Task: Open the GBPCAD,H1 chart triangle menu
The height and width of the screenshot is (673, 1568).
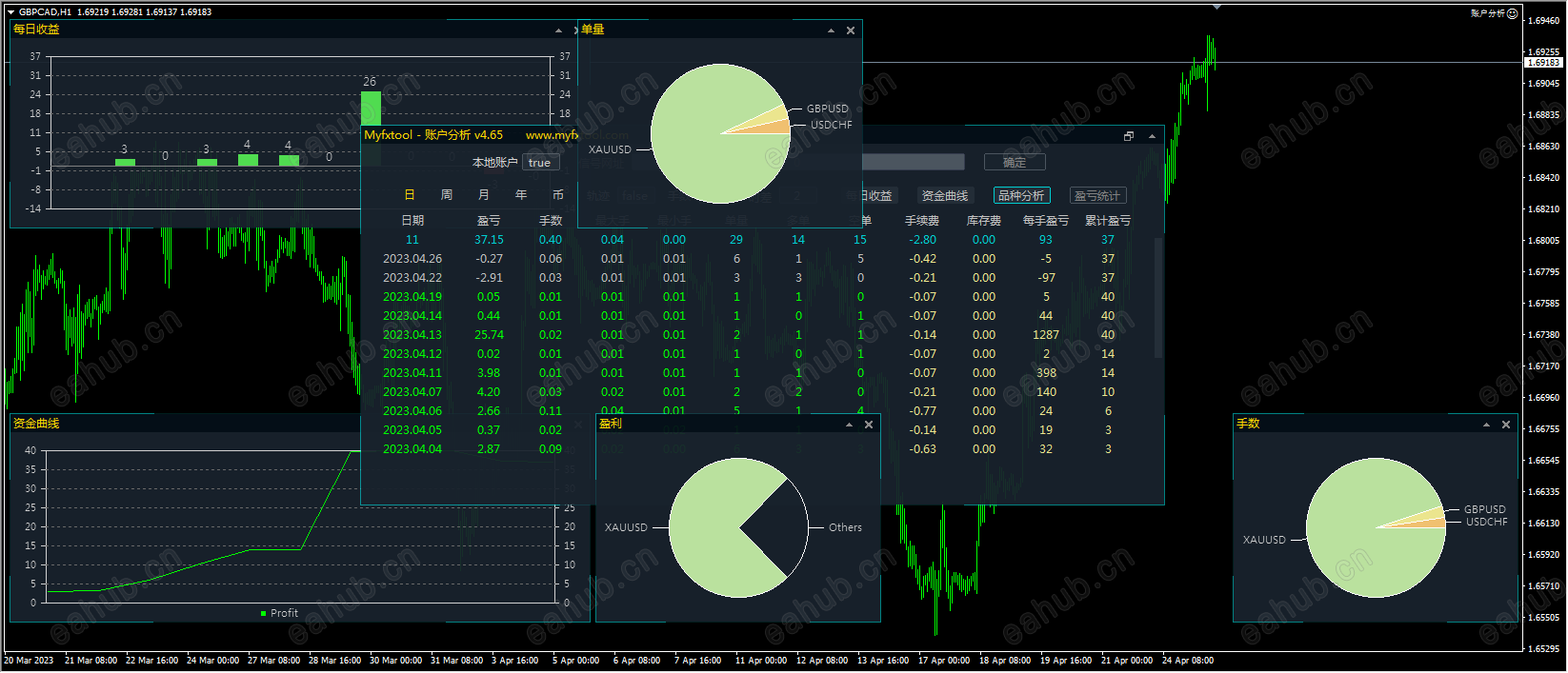Action: (10, 12)
